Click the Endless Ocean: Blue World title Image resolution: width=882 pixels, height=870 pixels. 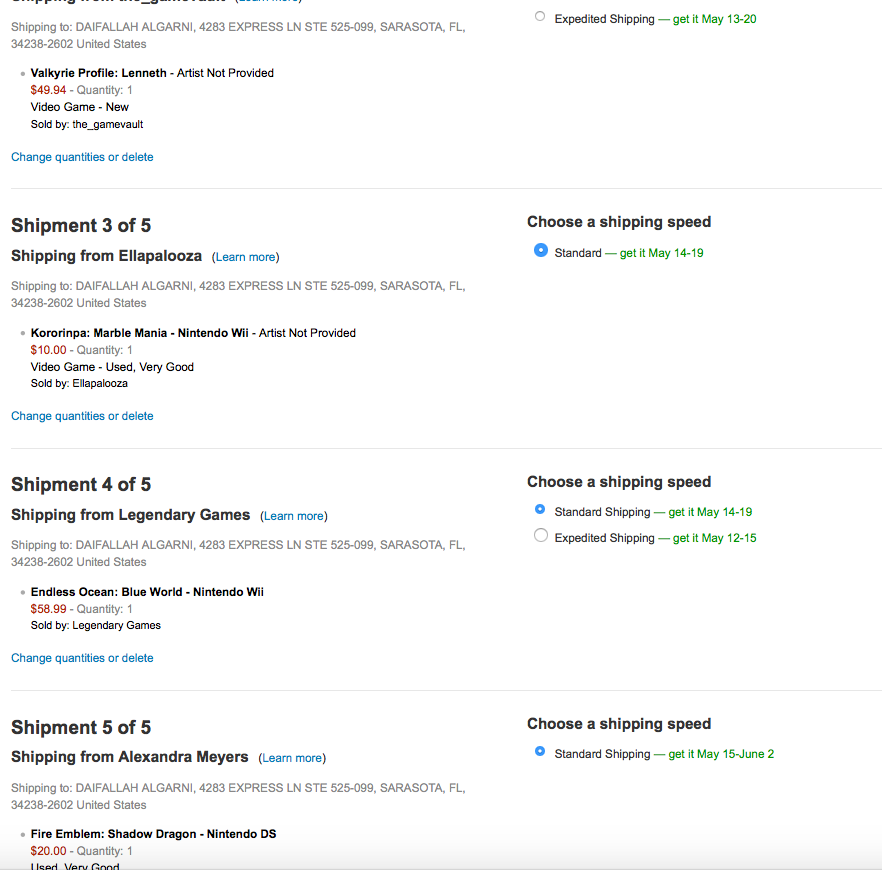click(x=147, y=592)
